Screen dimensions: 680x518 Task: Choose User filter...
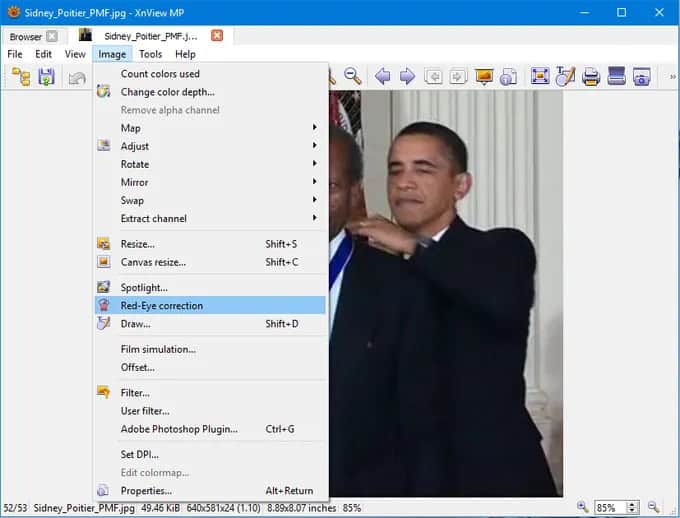[210, 411]
